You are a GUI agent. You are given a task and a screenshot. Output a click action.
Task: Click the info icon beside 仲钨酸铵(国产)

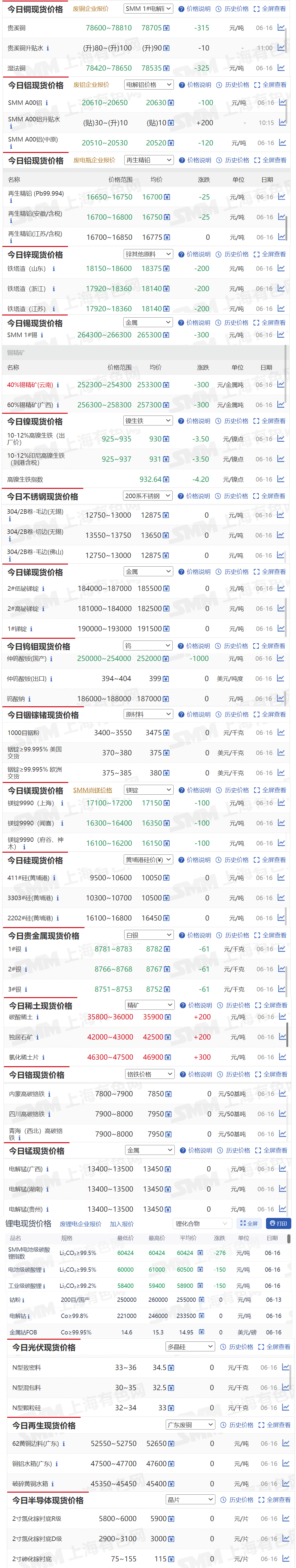pyautogui.click(x=51, y=659)
